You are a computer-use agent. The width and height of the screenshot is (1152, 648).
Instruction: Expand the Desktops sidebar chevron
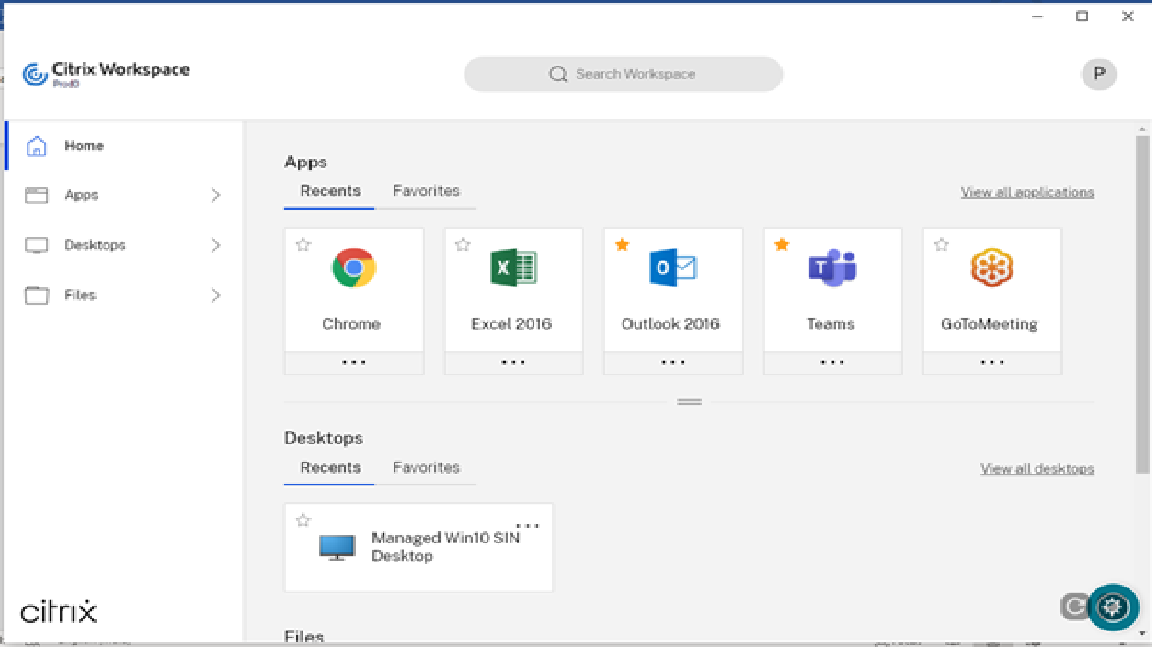(215, 245)
